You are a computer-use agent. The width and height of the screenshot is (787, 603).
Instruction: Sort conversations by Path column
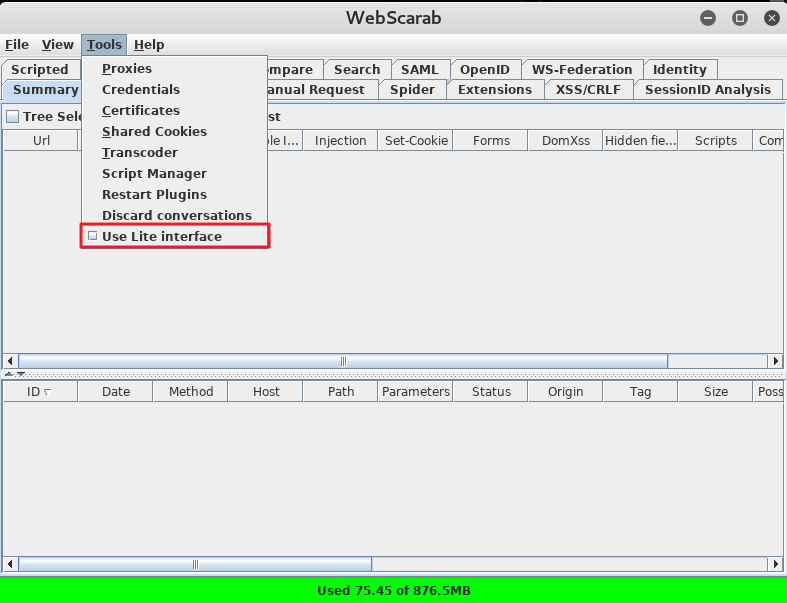pyautogui.click(x=341, y=392)
